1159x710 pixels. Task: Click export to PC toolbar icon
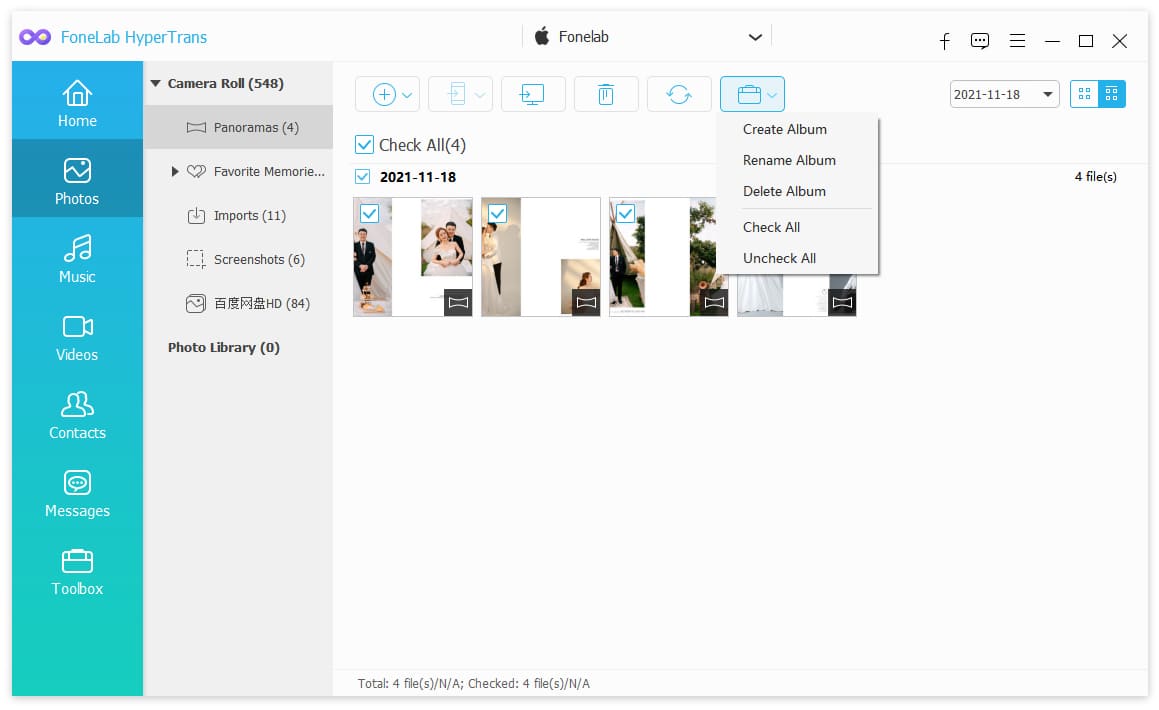(532, 95)
